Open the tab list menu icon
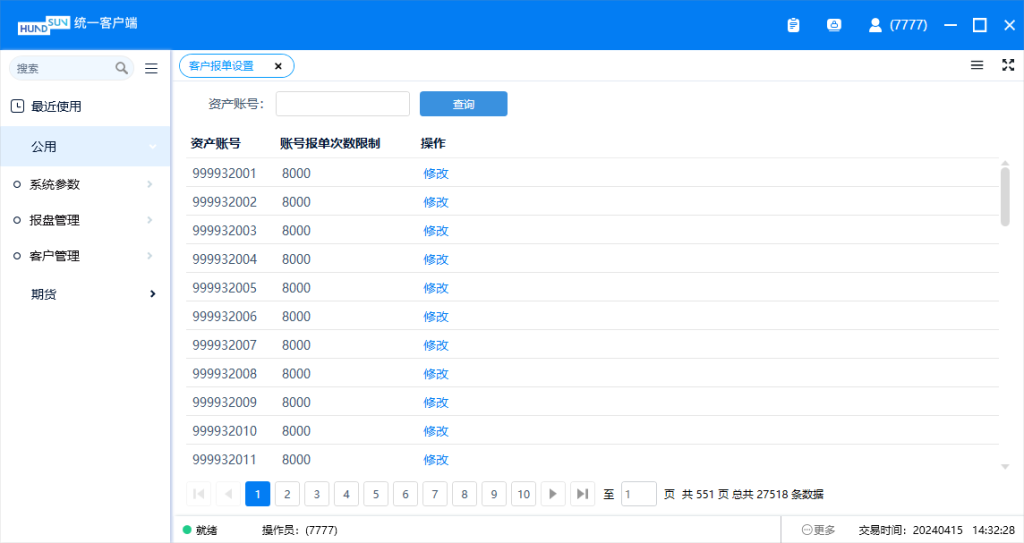 [977, 65]
